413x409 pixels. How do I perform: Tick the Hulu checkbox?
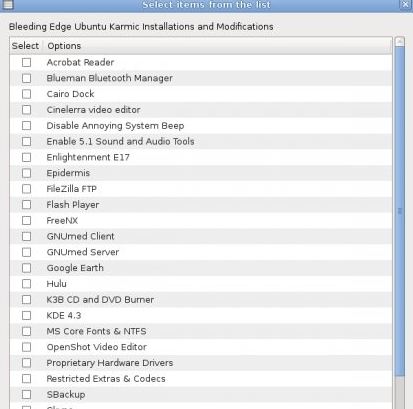point(26,284)
